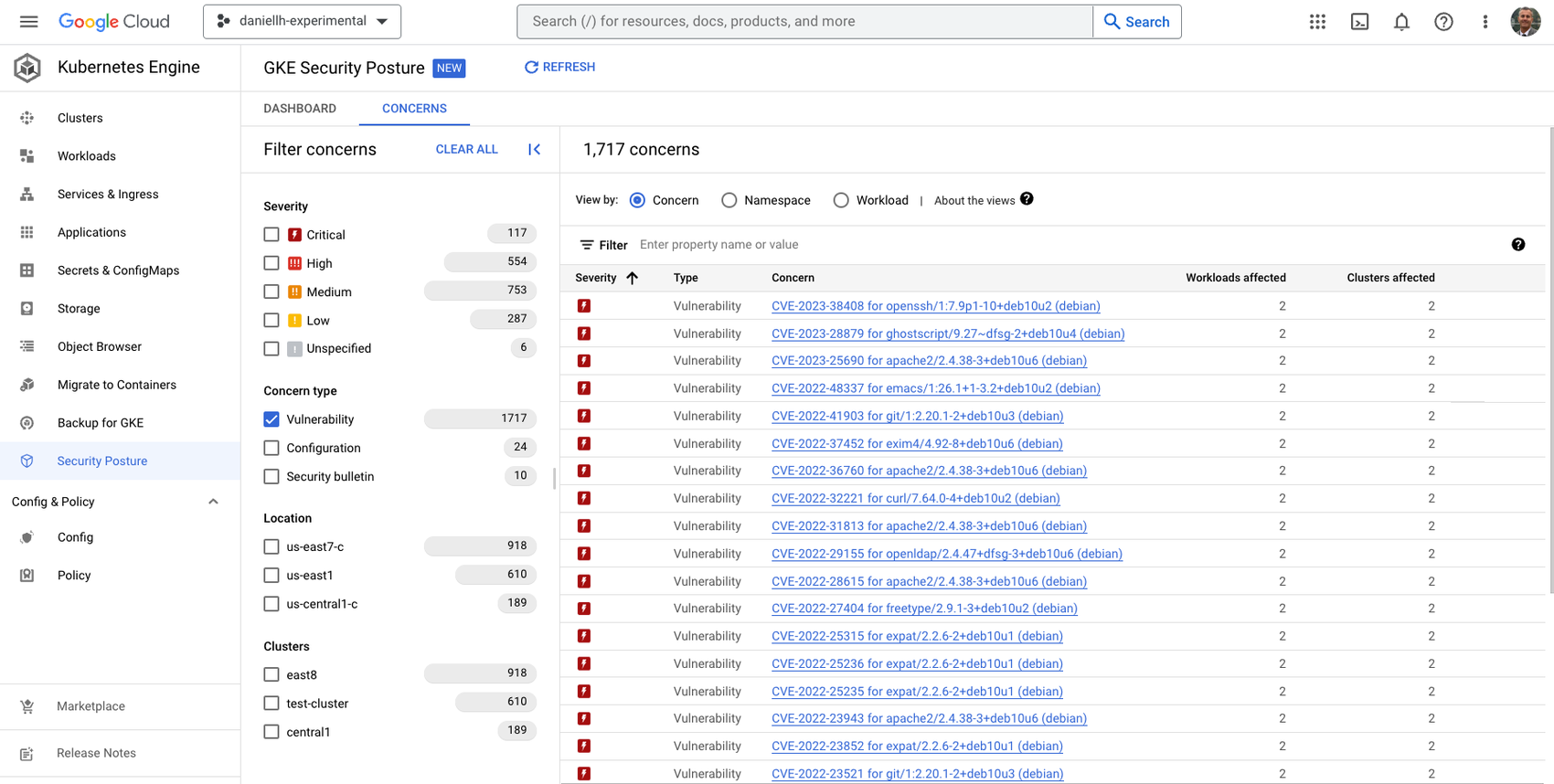The width and height of the screenshot is (1554, 784).
Task: Open CVE-2023-38408 openssh concern link
Action: [935, 306]
